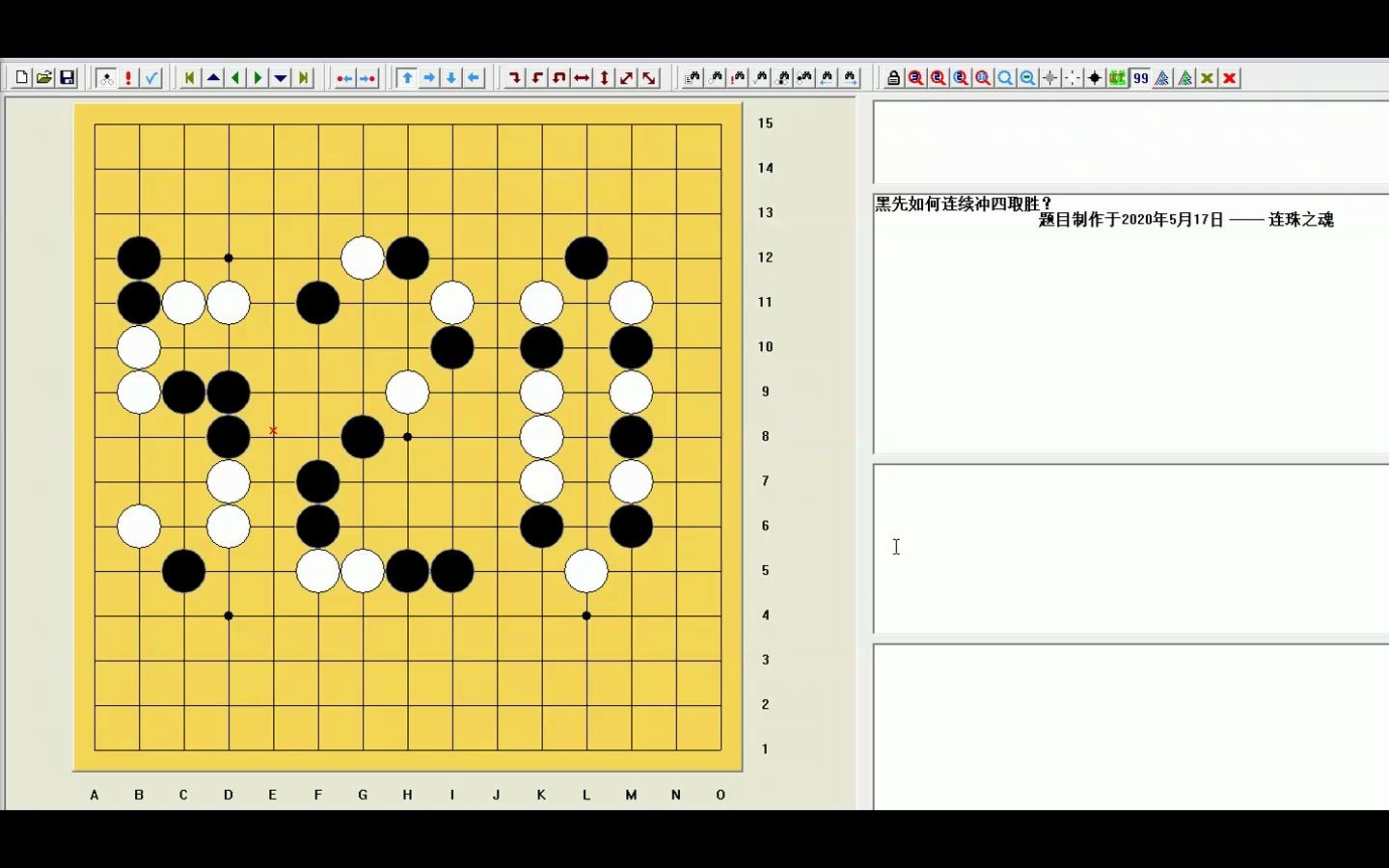Click the red horizontal double-arrow flip icon
The width and height of the screenshot is (1389, 868).
click(582, 78)
